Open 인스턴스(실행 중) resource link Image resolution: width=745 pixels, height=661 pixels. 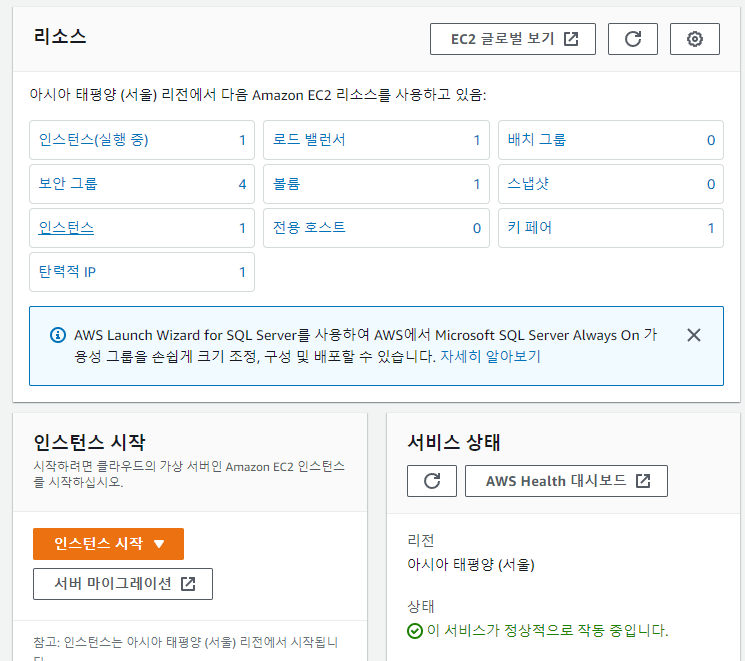coord(94,140)
